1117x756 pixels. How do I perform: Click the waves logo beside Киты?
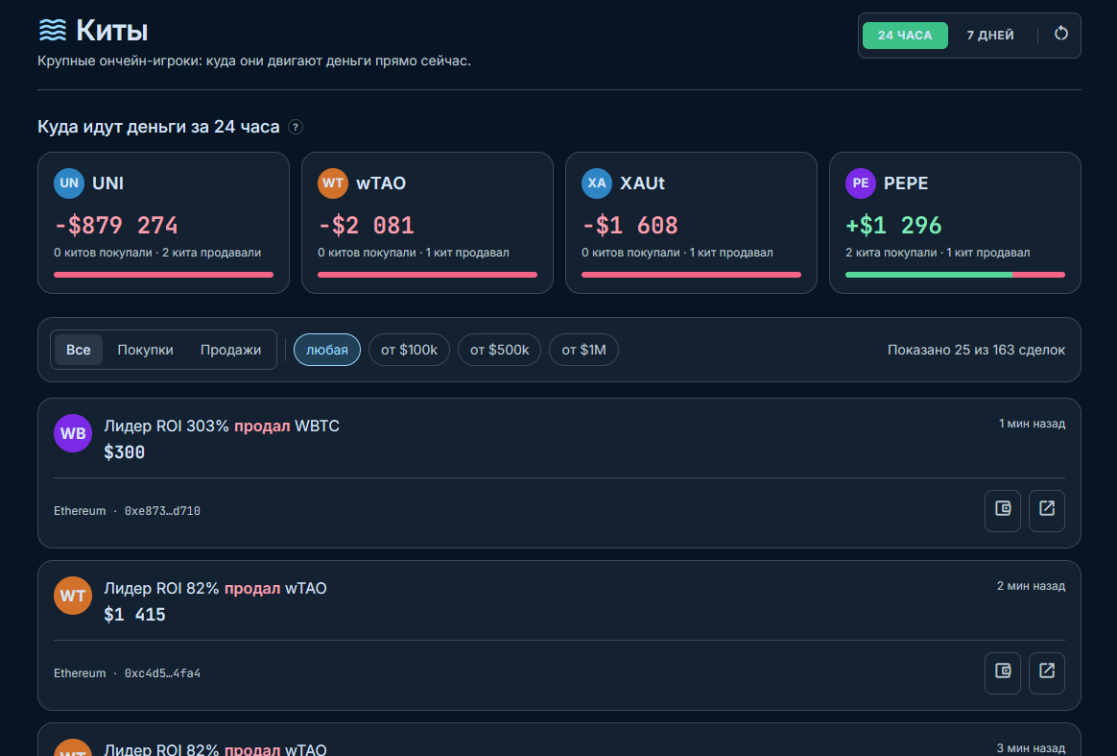52,31
